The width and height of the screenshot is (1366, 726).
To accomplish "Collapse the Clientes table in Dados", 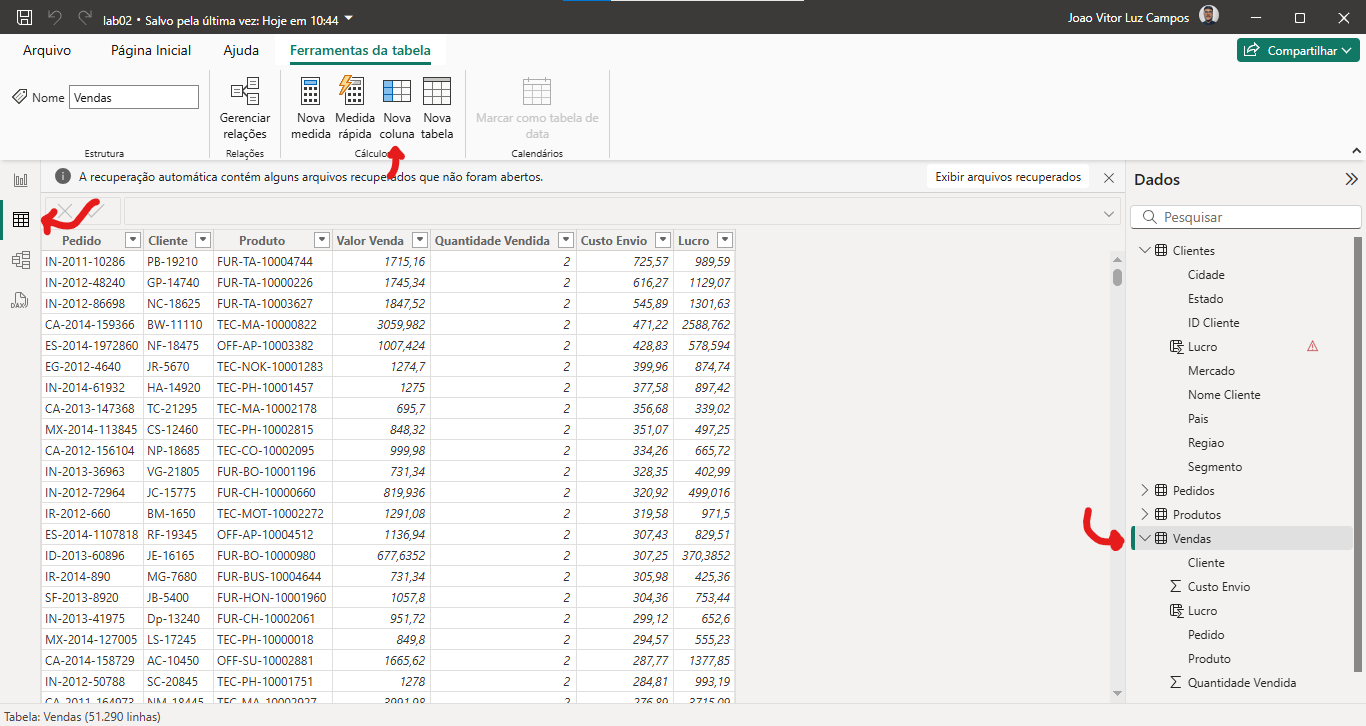I will click(1145, 251).
